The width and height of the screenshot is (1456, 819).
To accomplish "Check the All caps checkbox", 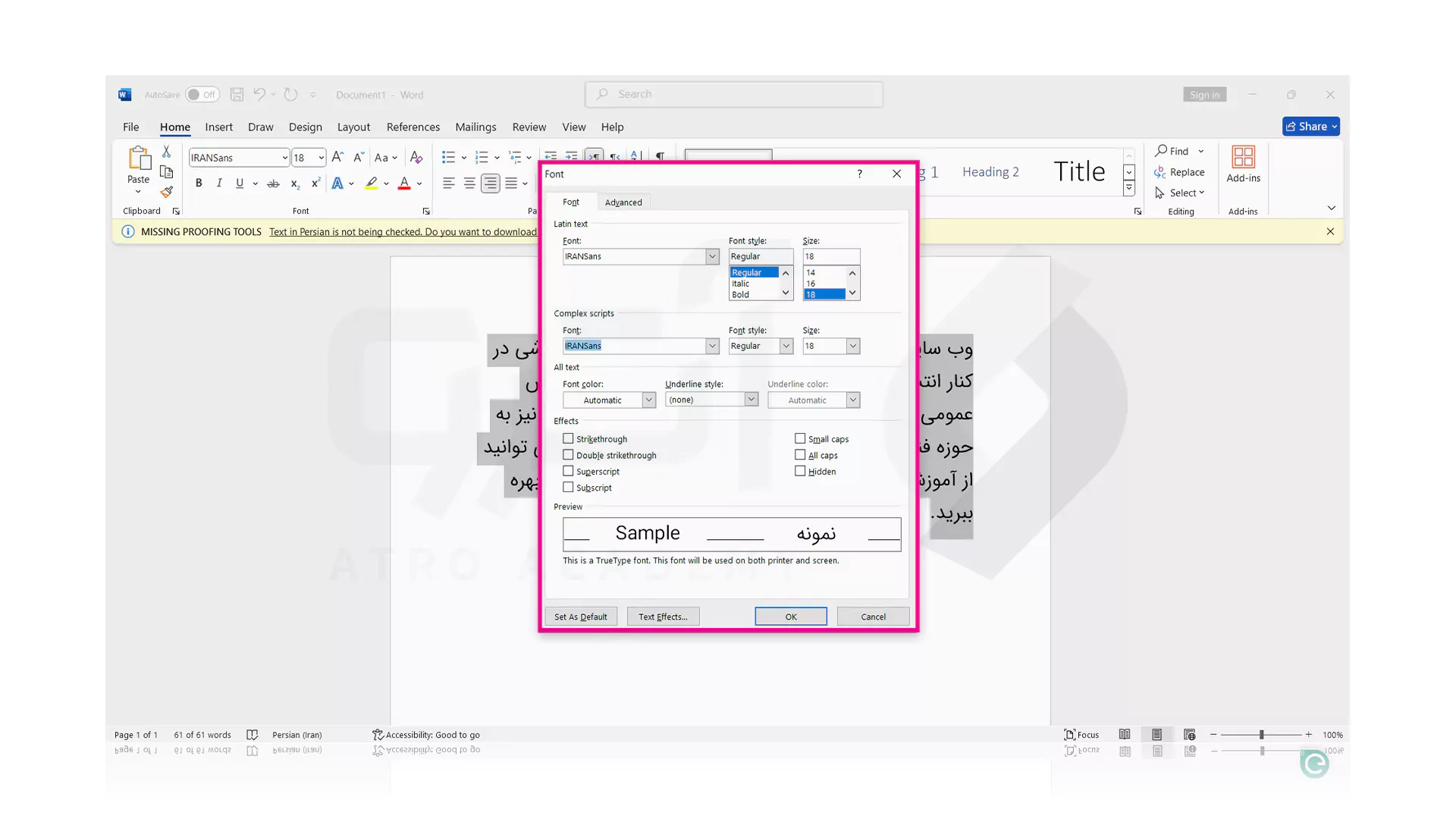I will [x=800, y=455].
